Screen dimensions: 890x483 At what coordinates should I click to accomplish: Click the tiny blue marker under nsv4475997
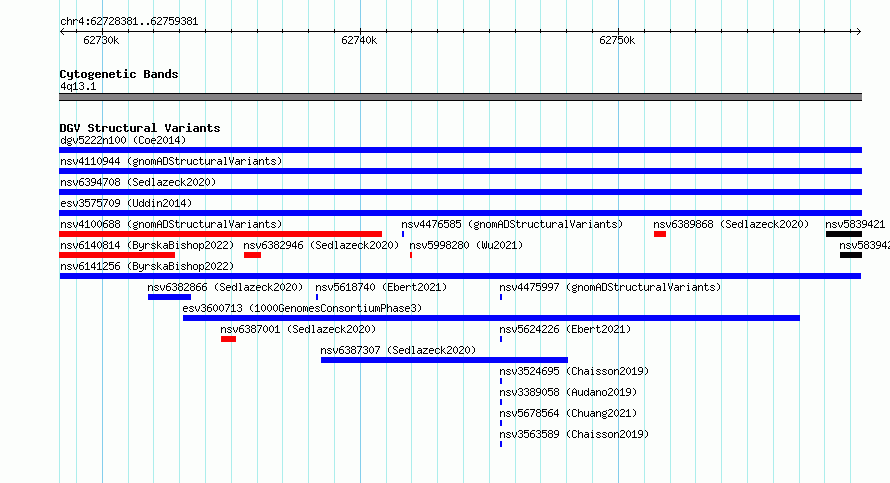tap(501, 297)
